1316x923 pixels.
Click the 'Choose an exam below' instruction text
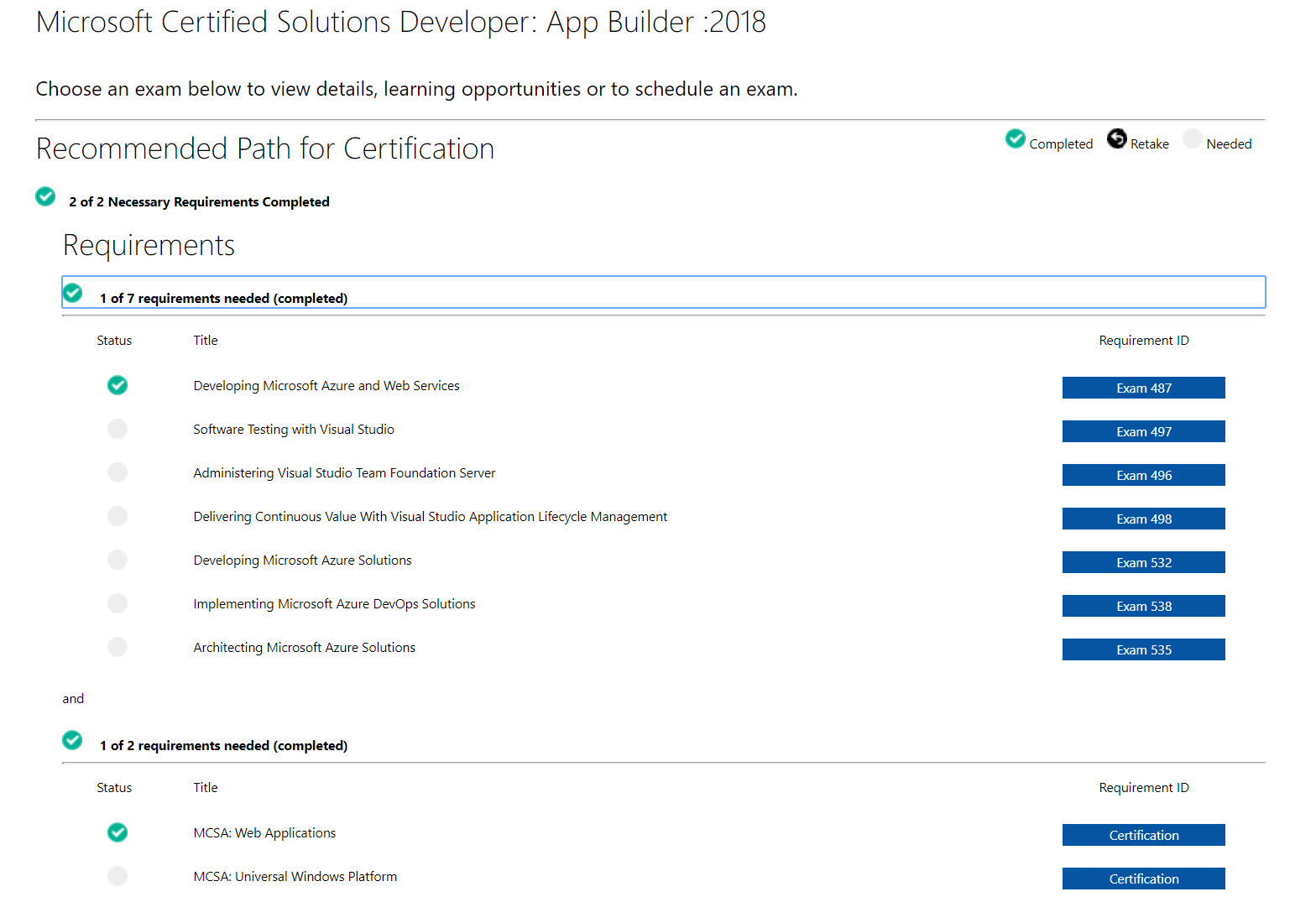[416, 89]
